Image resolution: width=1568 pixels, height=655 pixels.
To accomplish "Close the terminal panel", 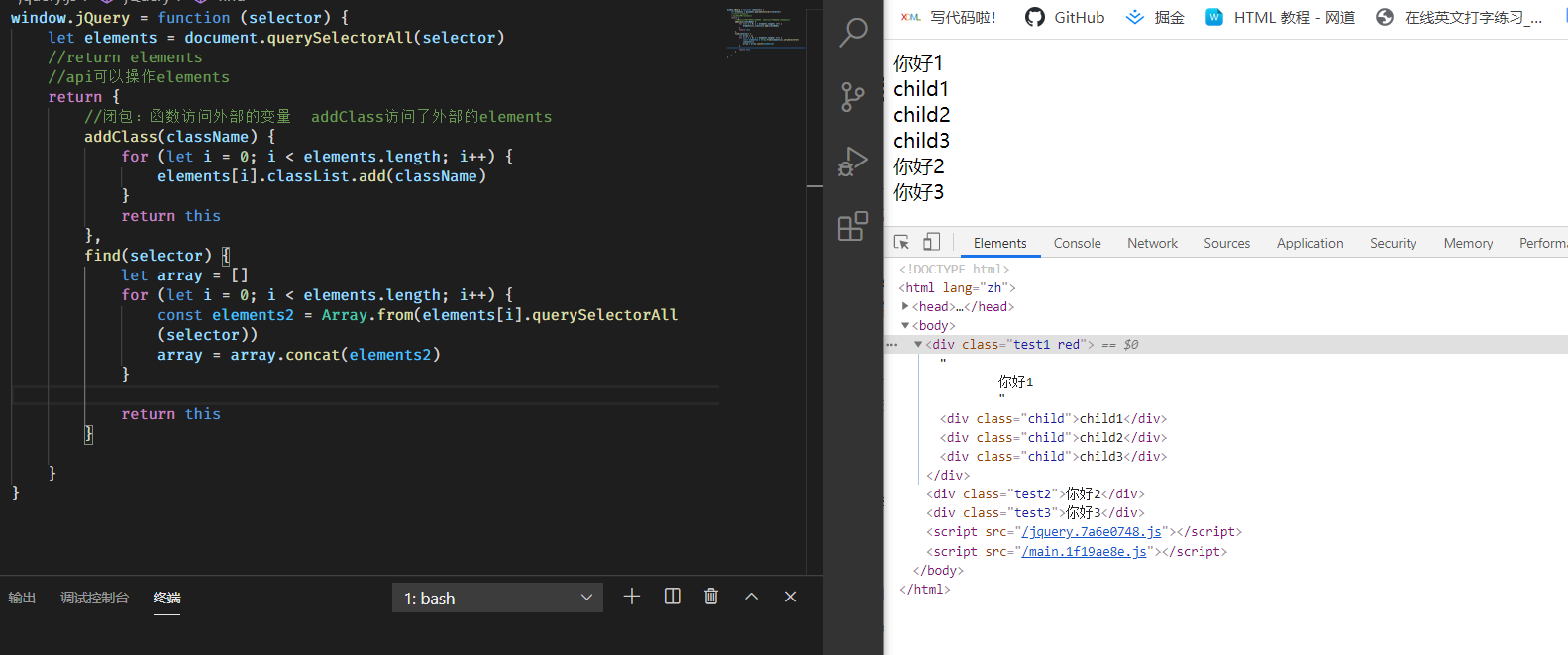I will pos(790,597).
